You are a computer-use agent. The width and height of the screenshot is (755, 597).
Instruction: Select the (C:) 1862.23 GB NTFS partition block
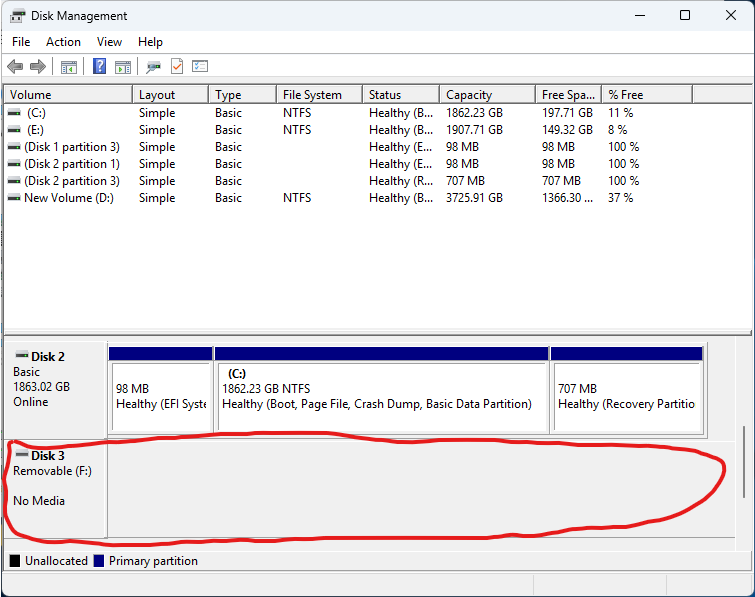[381, 395]
